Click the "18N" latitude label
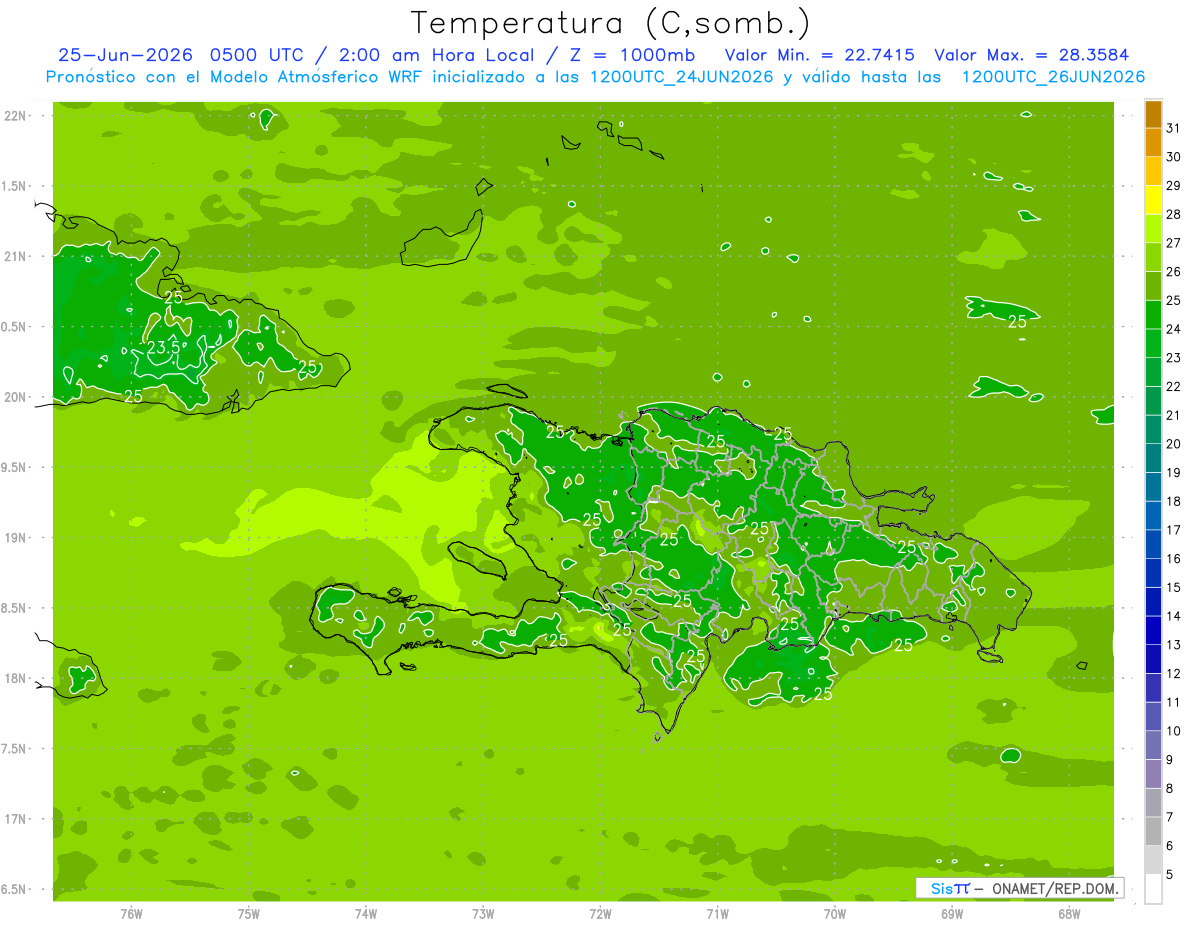The height and width of the screenshot is (927, 1200). coord(16,678)
